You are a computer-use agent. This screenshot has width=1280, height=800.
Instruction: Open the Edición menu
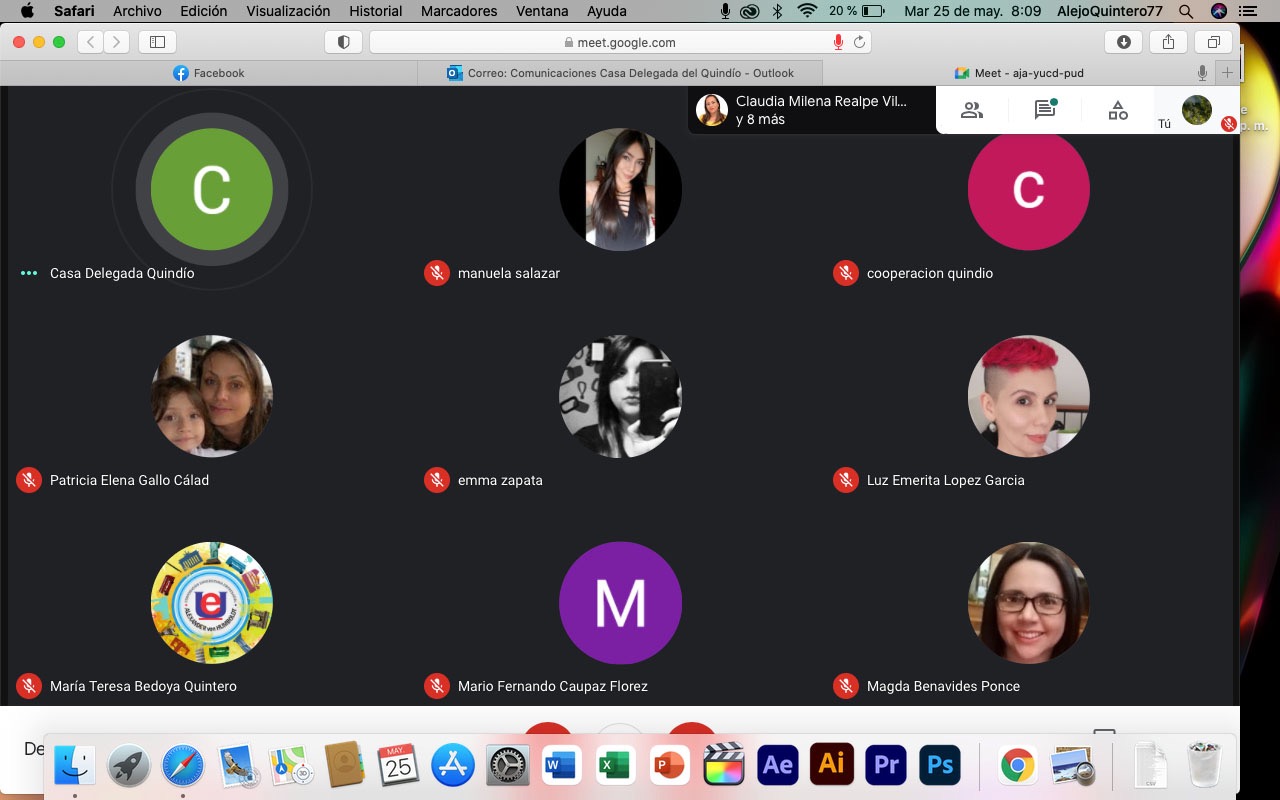pos(204,11)
